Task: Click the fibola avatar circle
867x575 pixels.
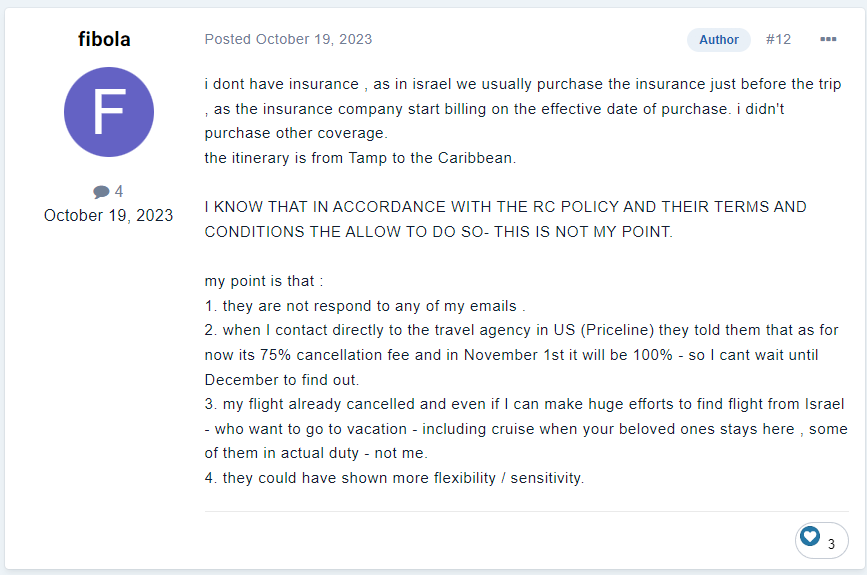Action: tap(108, 112)
